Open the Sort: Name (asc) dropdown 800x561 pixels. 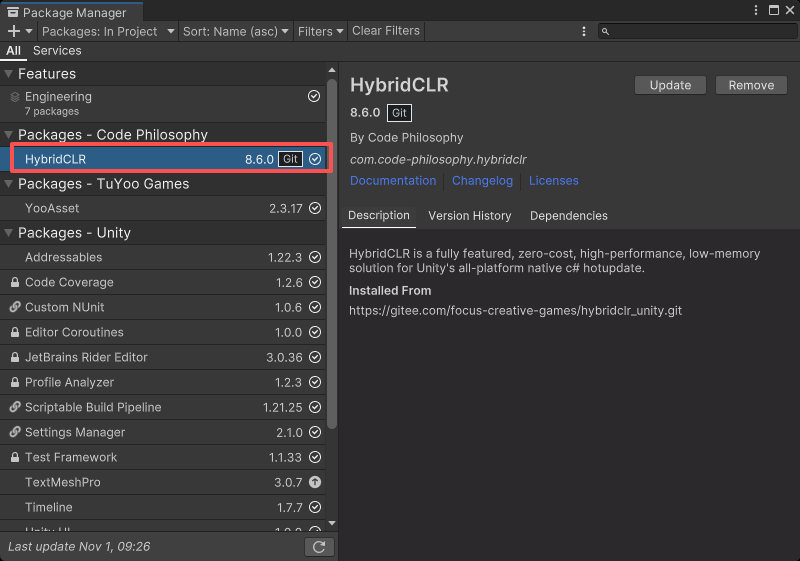tap(235, 31)
